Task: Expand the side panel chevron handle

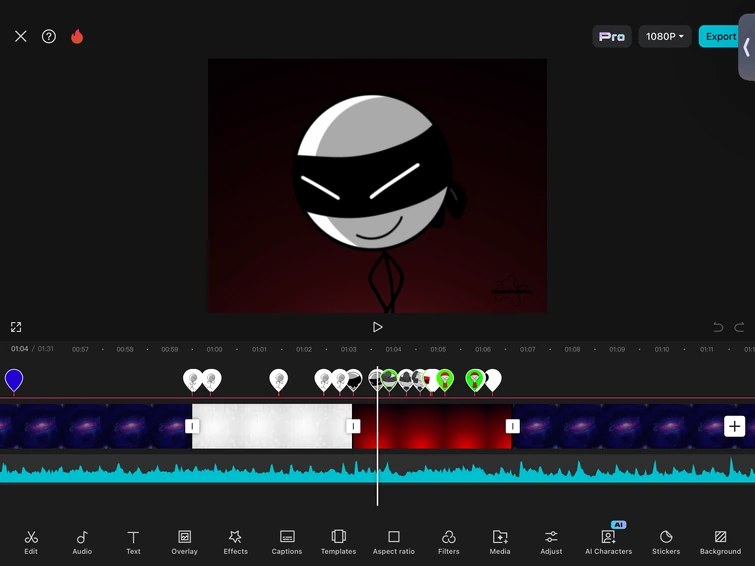Action: [746, 47]
